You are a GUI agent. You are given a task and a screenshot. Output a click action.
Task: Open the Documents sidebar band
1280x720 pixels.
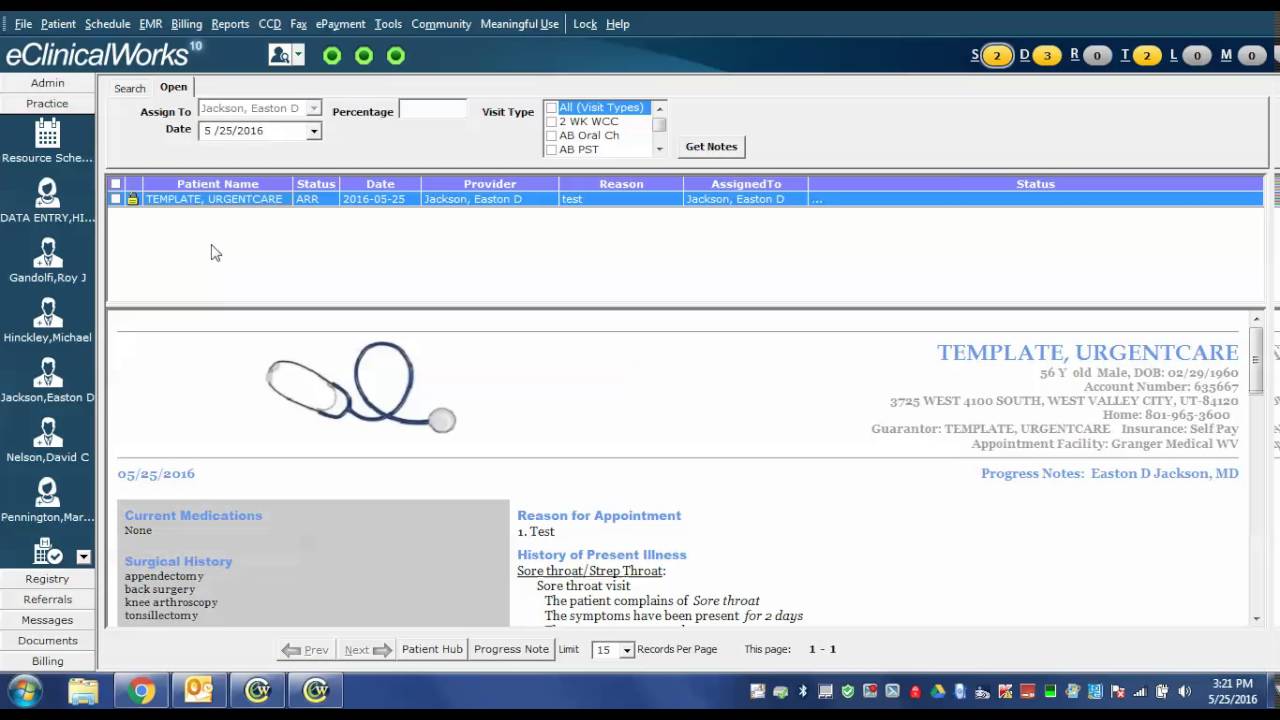[47, 641]
